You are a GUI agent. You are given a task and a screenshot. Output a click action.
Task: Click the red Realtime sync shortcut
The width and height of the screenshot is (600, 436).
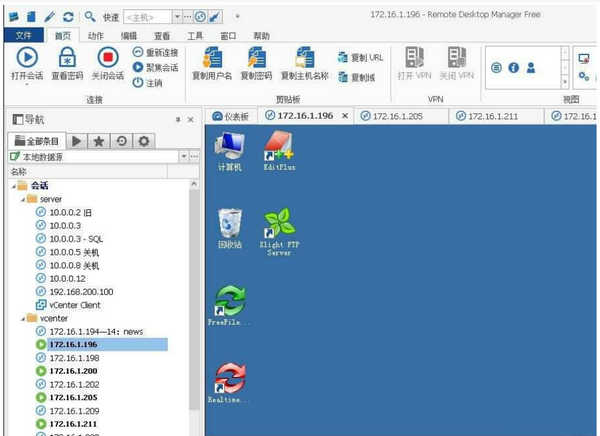tap(229, 383)
